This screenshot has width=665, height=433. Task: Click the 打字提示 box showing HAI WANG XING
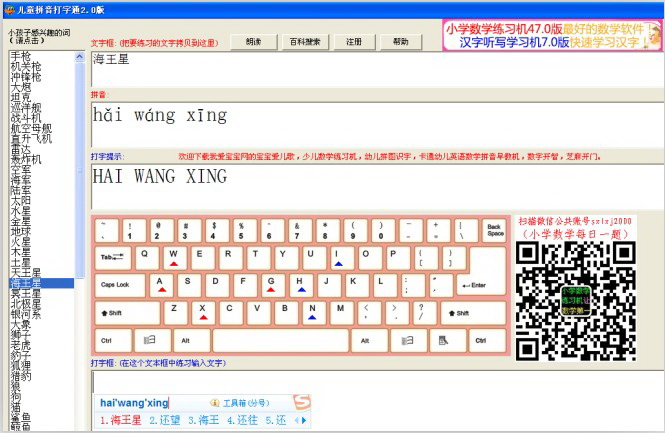click(377, 186)
